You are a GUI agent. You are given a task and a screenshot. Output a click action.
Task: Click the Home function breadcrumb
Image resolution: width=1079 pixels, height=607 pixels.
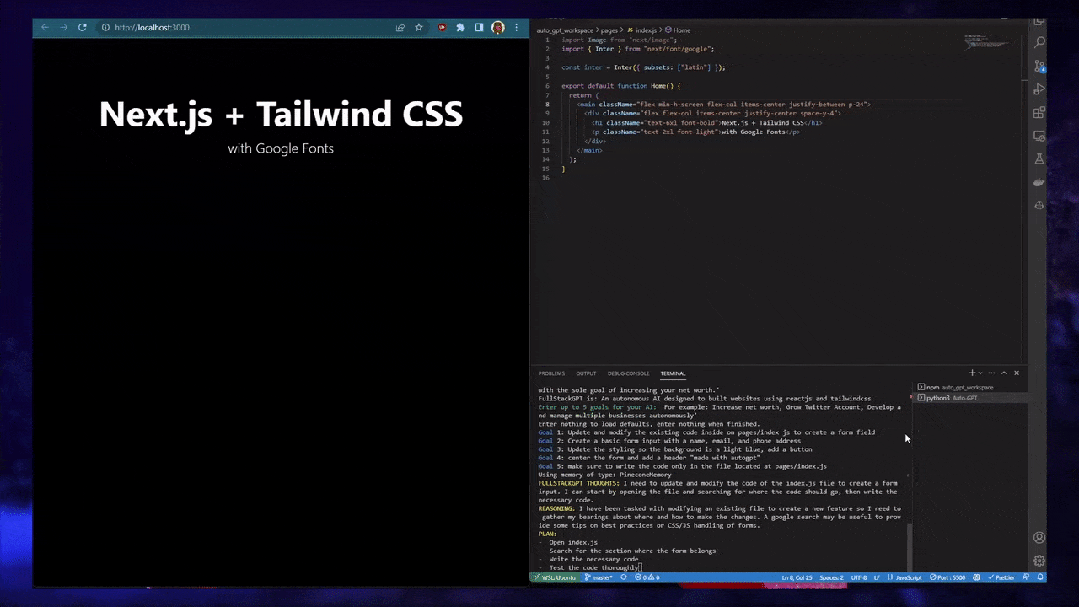pos(678,30)
